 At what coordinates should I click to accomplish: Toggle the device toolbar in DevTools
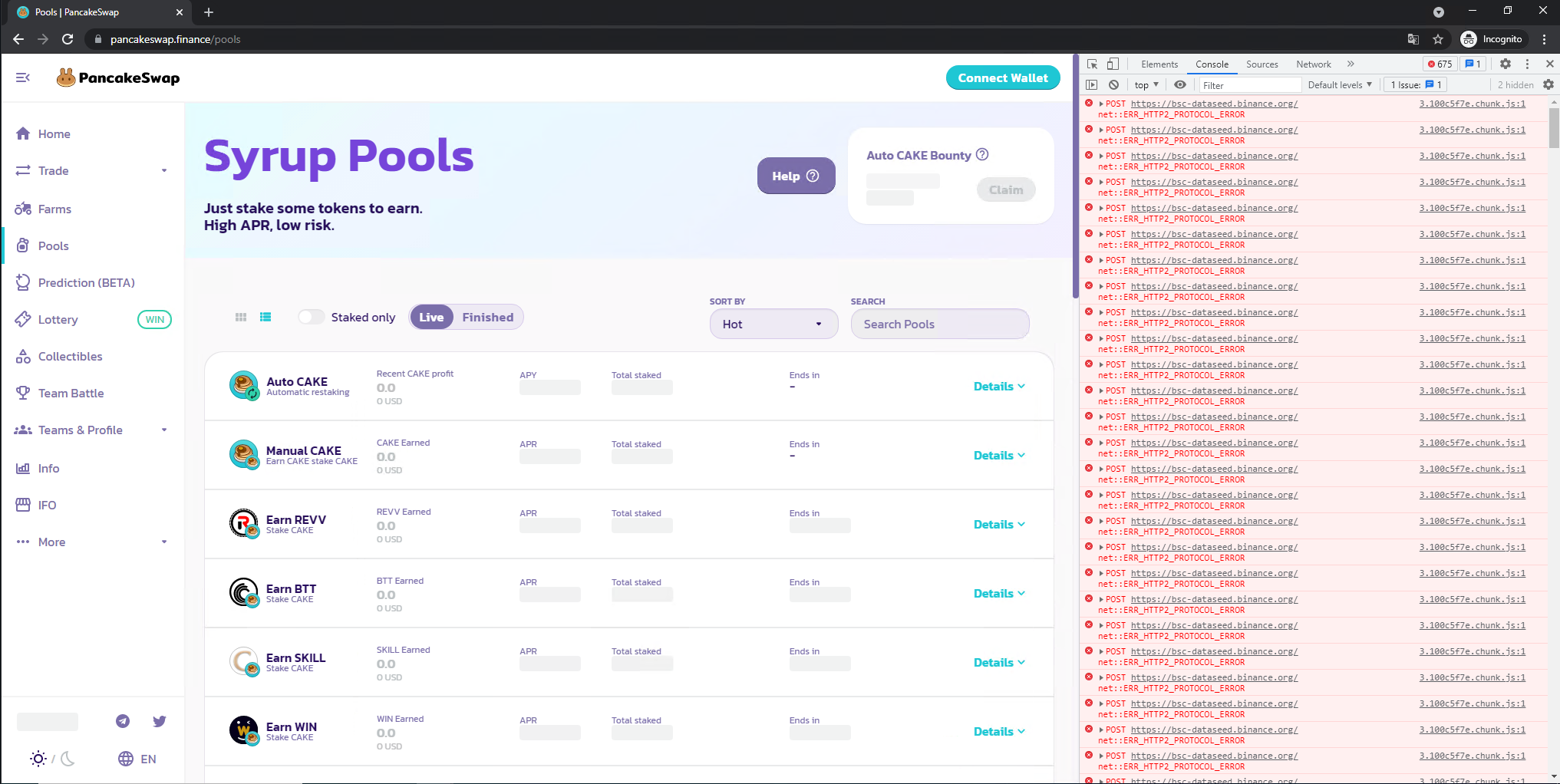tap(1113, 64)
